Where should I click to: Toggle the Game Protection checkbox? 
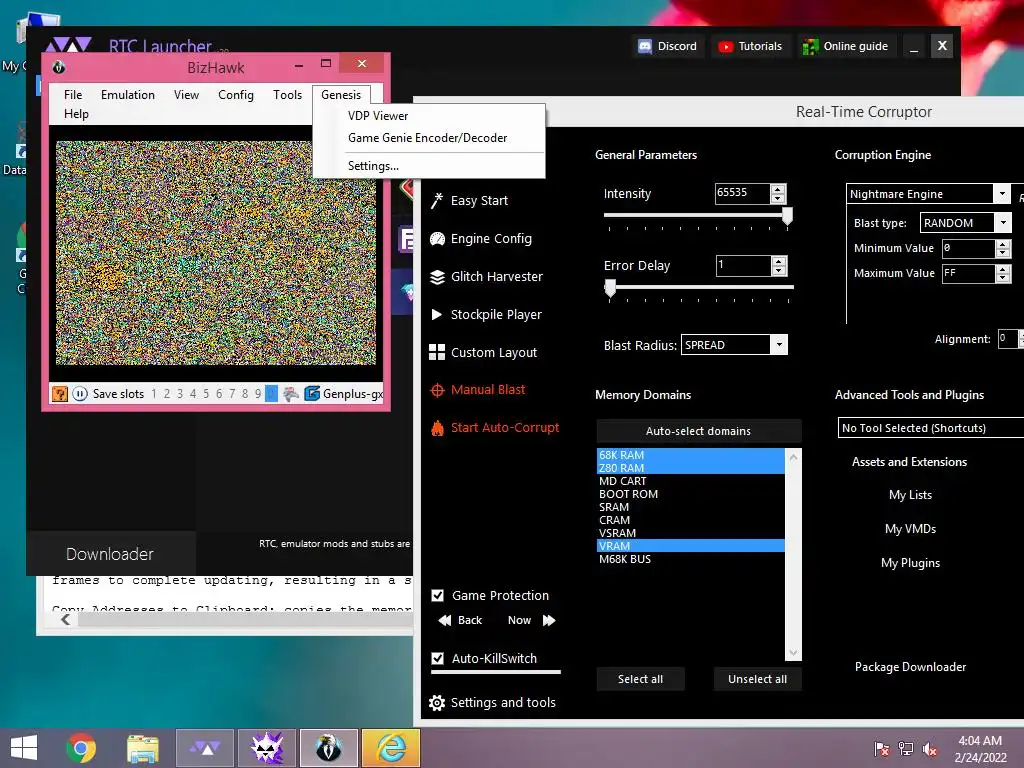click(438, 596)
